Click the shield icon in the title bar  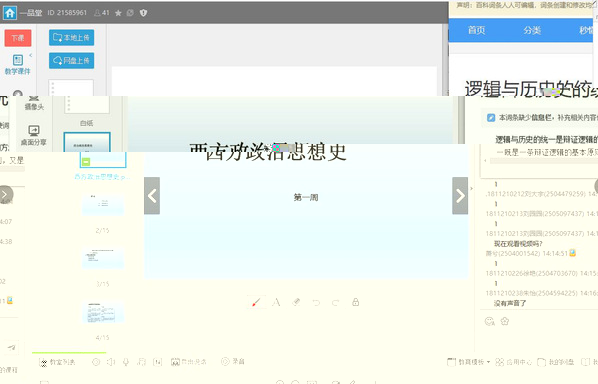click(143, 13)
